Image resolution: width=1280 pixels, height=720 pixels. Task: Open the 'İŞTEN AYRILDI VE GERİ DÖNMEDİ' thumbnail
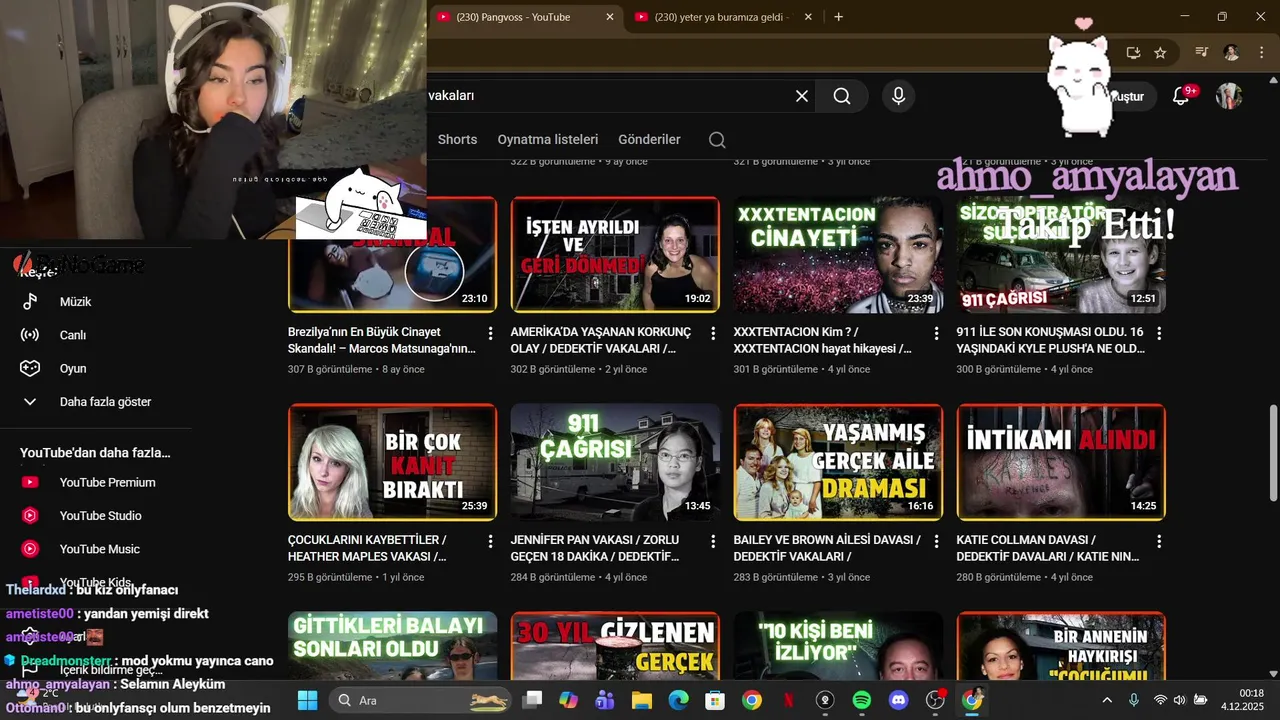(615, 255)
